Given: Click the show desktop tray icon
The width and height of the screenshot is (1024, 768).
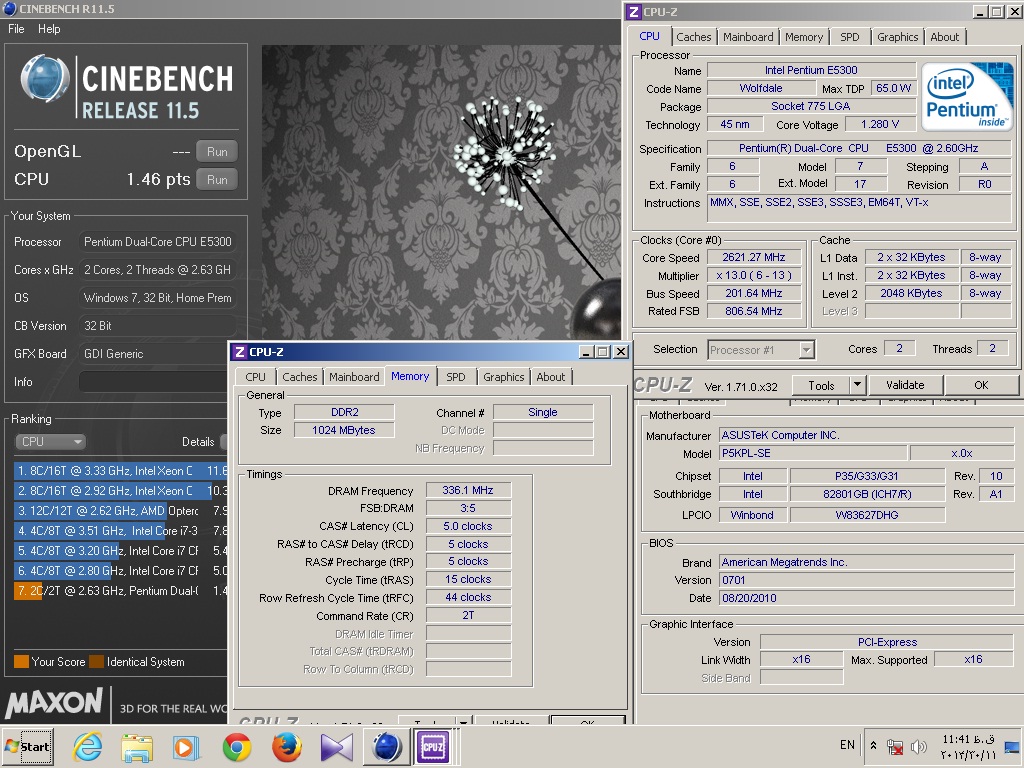Looking at the screenshot, I should coord(1013,746).
